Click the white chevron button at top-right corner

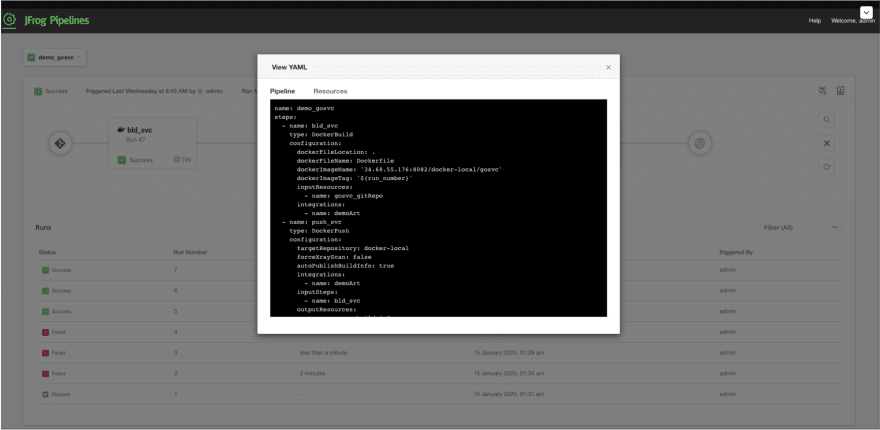(866, 12)
